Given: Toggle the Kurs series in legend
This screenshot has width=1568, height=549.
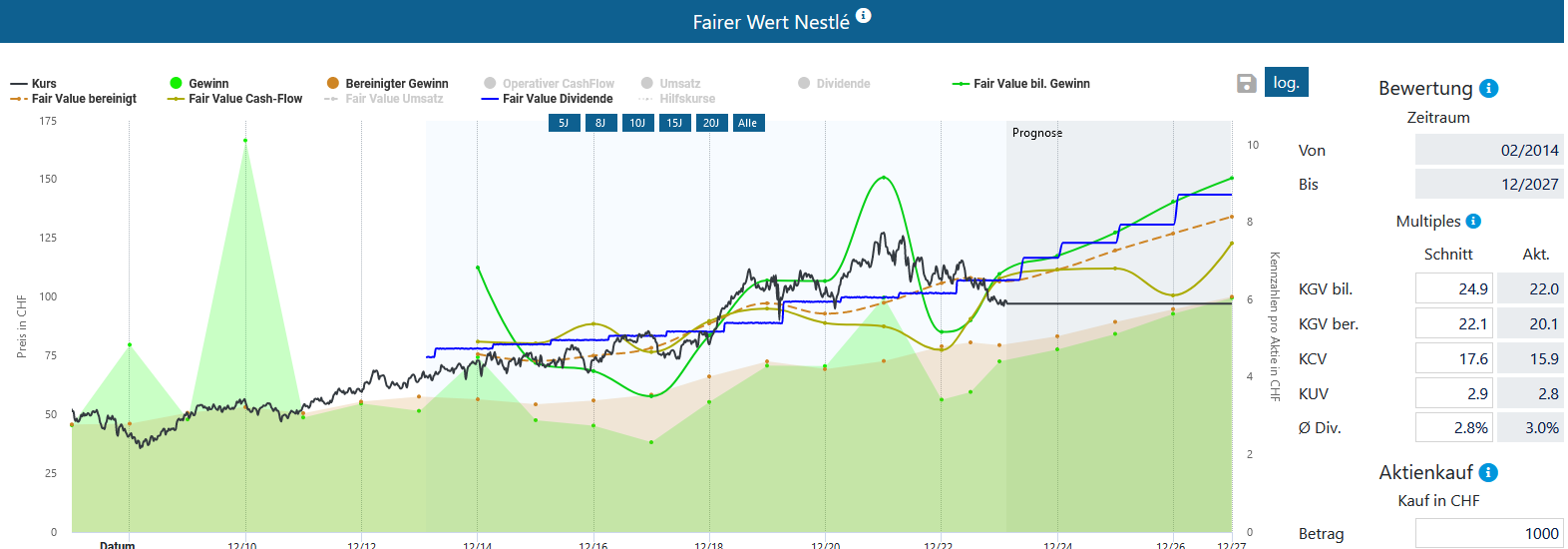Looking at the screenshot, I should 34,84.
